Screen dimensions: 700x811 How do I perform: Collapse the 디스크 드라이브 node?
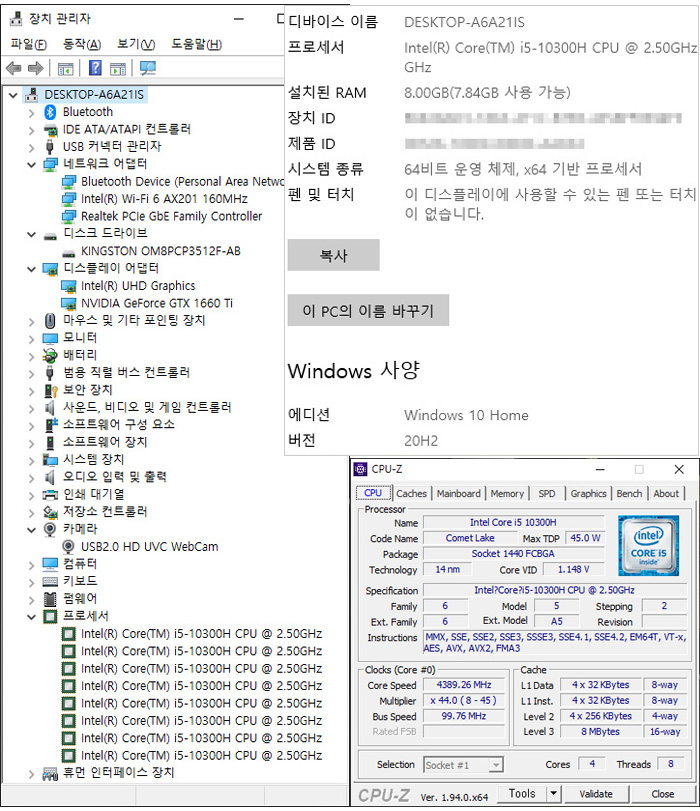(x=32, y=234)
